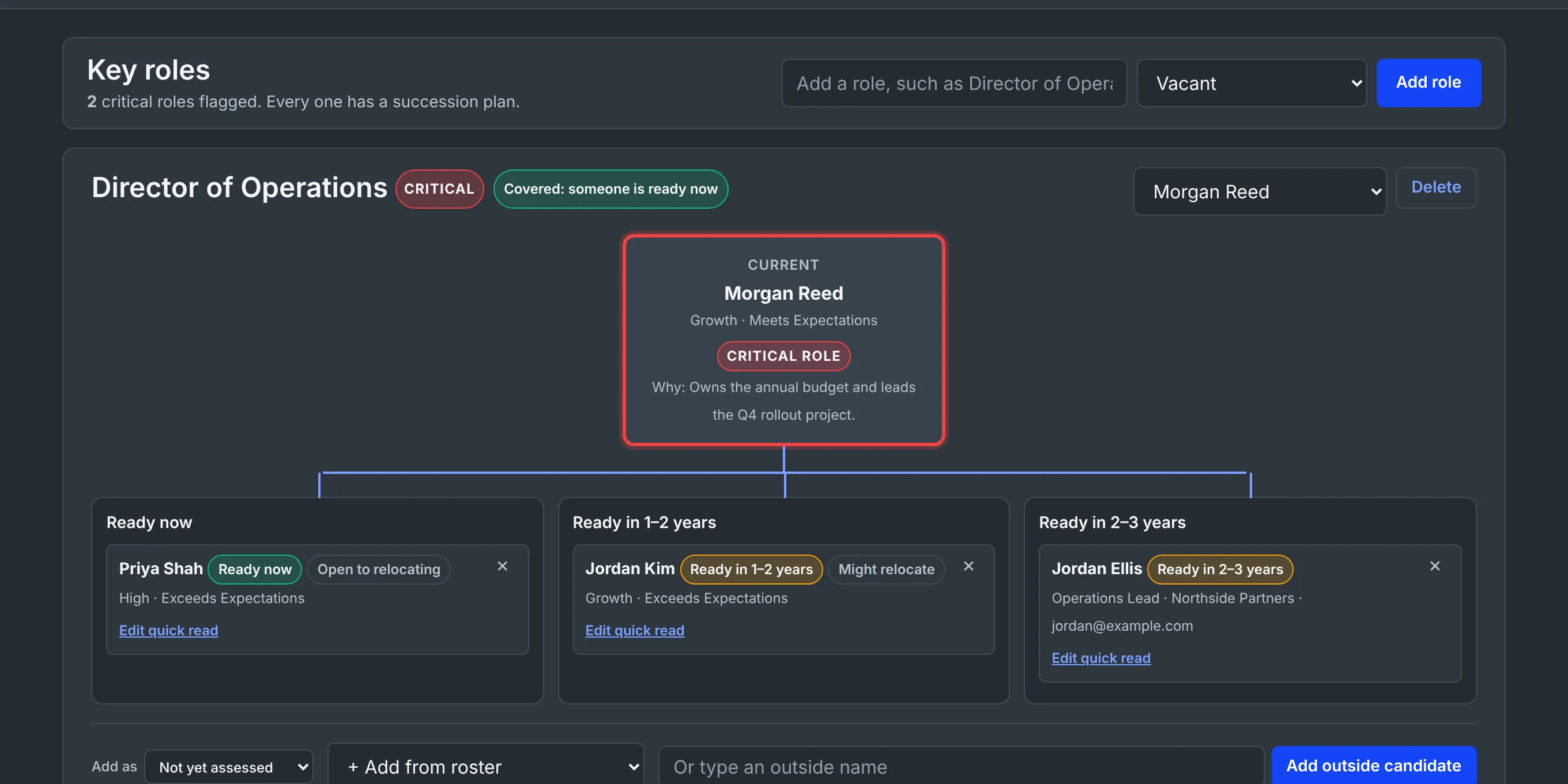Click the Ready now tag on Priya Shah
Image resolution: width=1568 pixels, height=784 pixels.
click(x=255, y=569)
